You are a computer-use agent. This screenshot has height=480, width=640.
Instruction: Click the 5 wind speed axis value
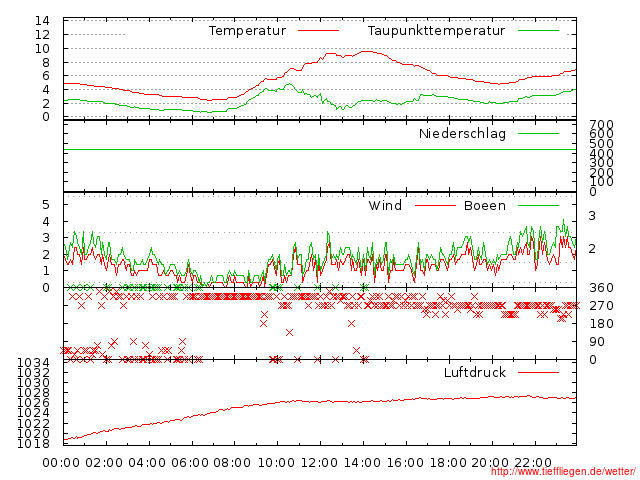[x=46, y=204]
